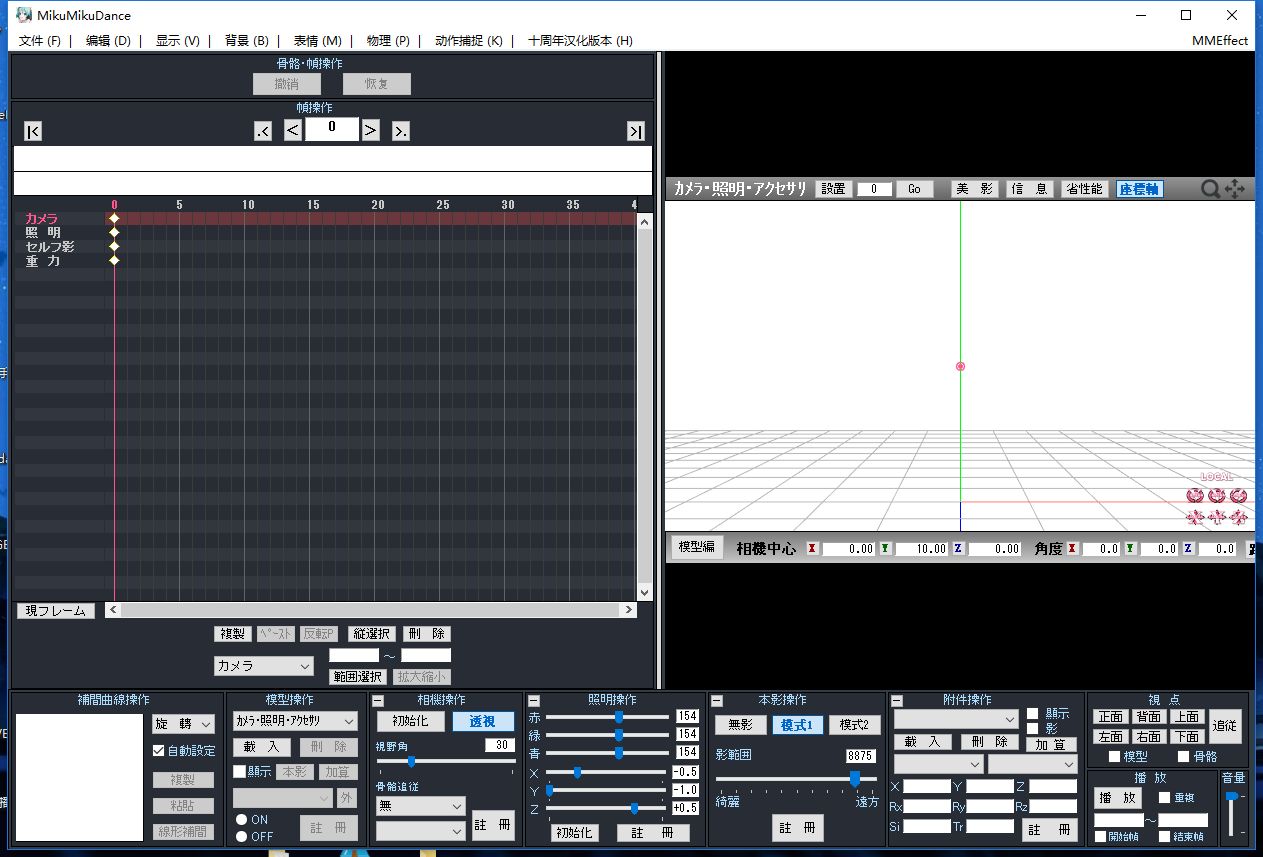
Task: Click the Y-axis move handle under LOCAL
Action: point(1217,517)
